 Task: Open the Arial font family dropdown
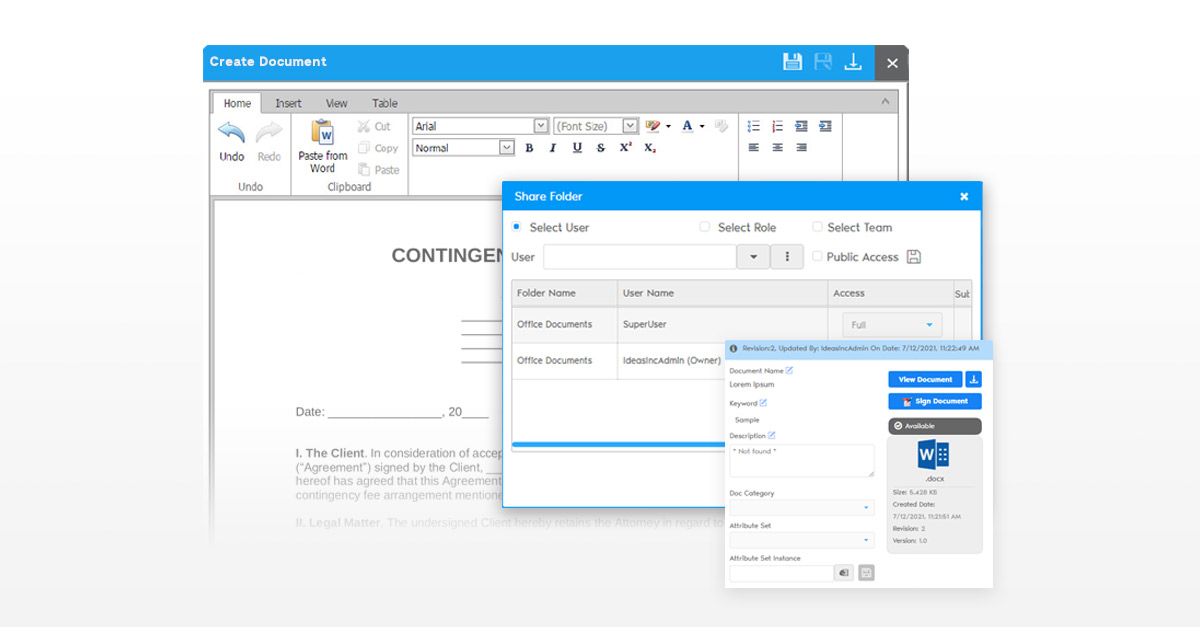(x=541, y=126)
